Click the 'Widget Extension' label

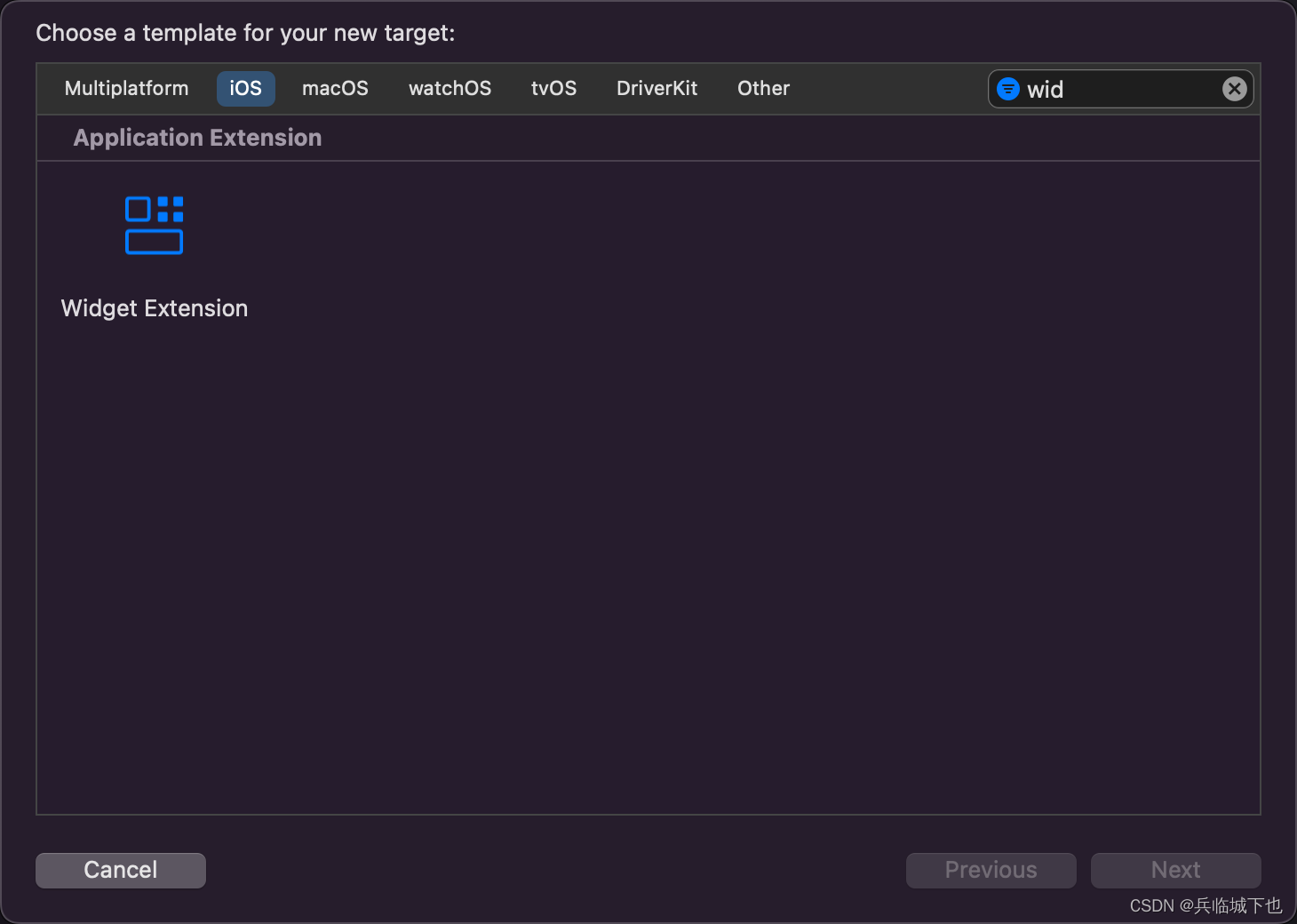coord(155,308)
